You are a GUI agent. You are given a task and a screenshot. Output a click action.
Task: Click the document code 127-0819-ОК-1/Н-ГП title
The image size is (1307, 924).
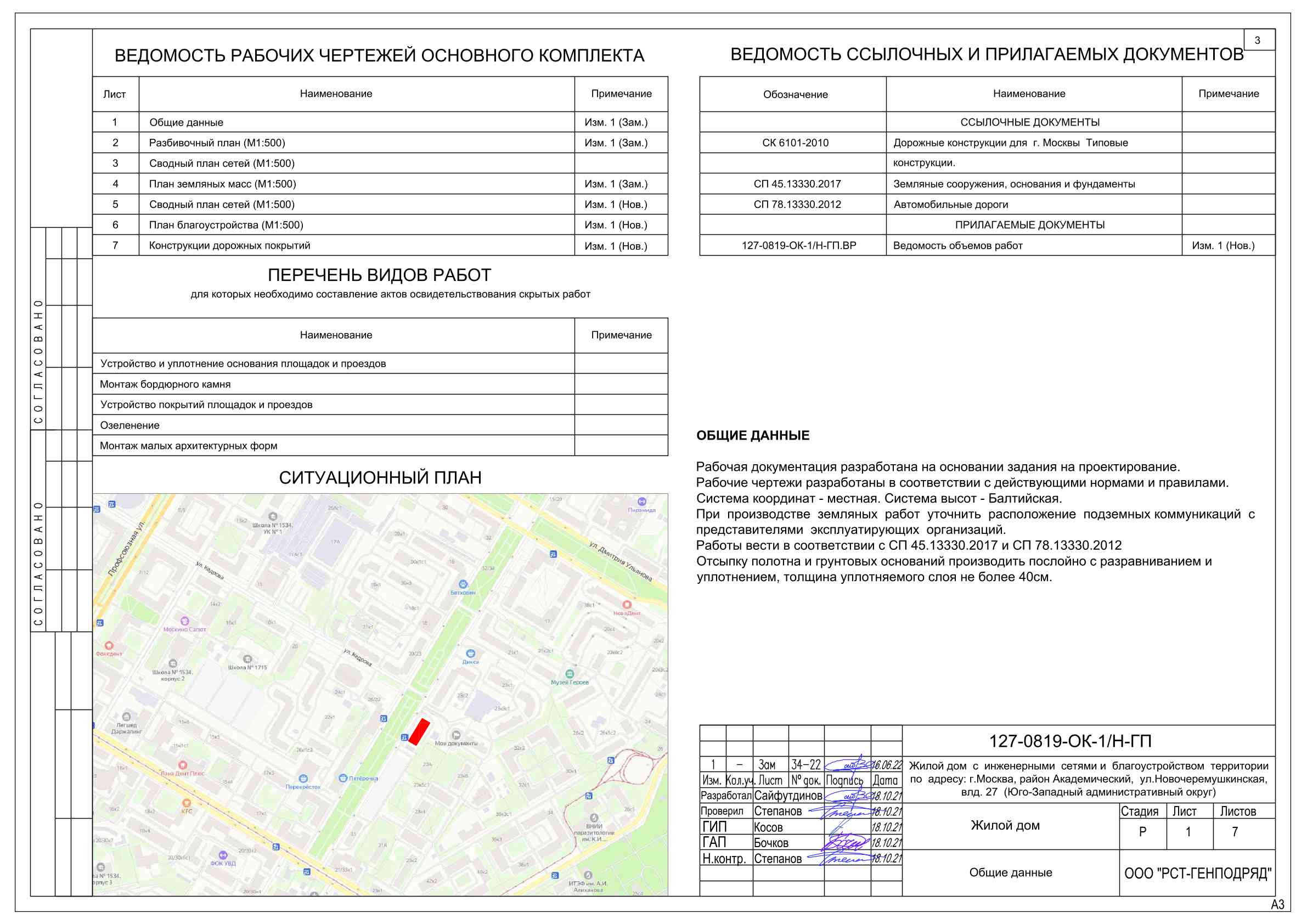coord(1070,741)
